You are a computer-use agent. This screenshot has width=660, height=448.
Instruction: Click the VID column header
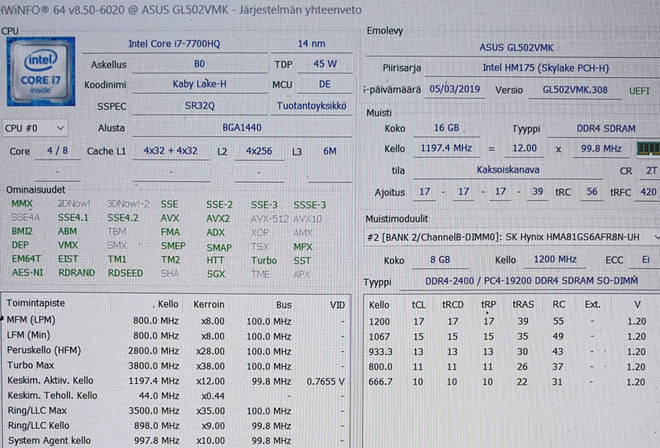click(337, 305)
